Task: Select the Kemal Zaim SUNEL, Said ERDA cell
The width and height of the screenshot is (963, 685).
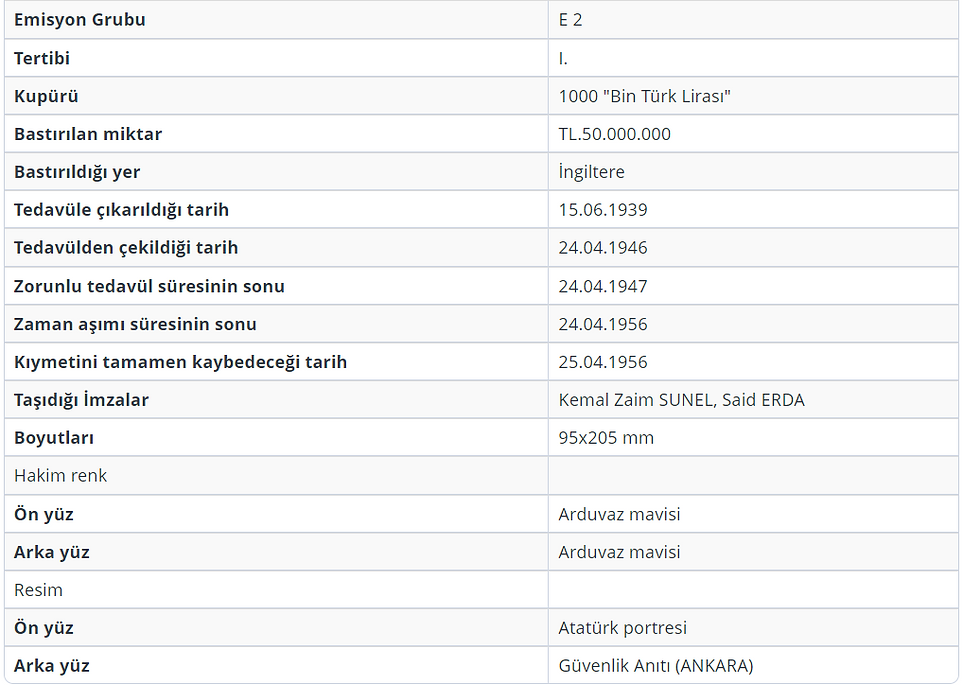Action: (x=683, y=399)
